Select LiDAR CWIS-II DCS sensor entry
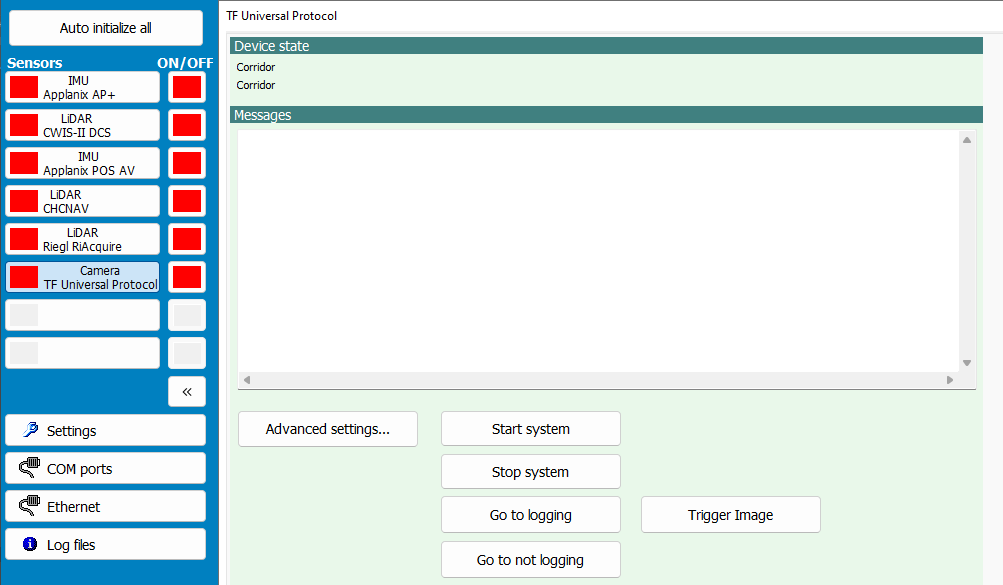 [100, 125]
